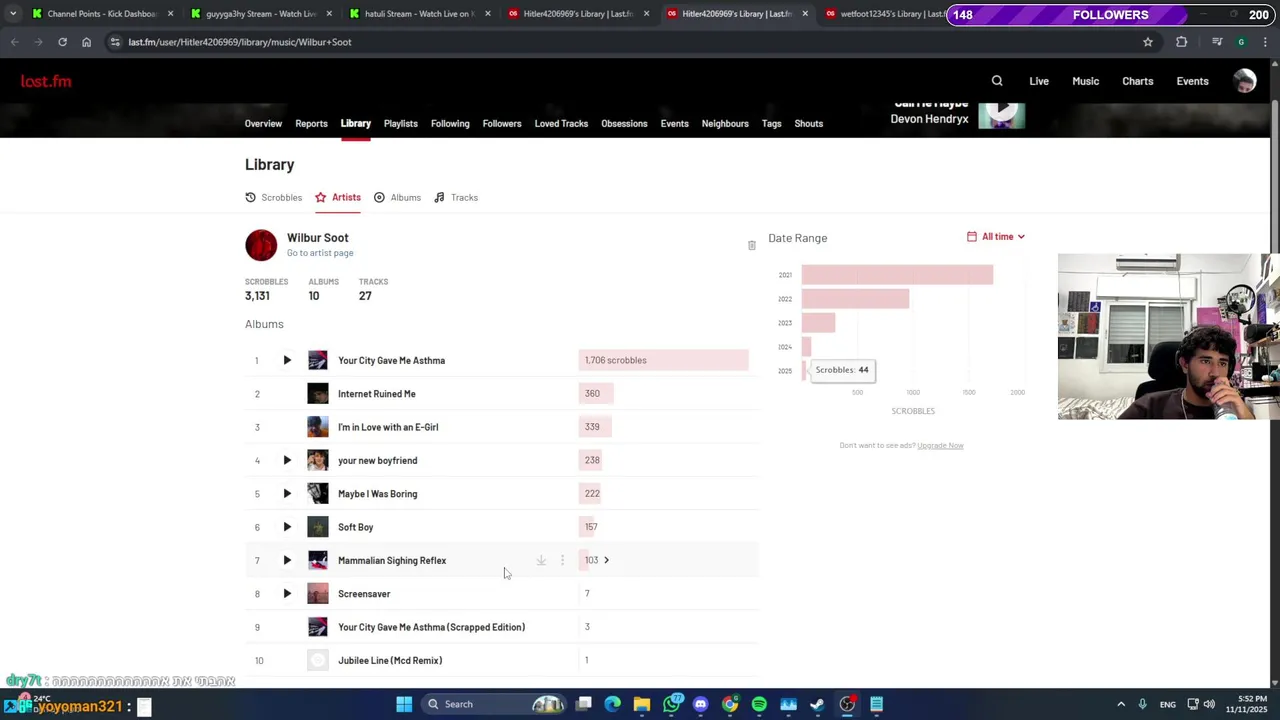
Task: Click the 2021 scrobbles bar in chart
Action: tap(897, 275)
